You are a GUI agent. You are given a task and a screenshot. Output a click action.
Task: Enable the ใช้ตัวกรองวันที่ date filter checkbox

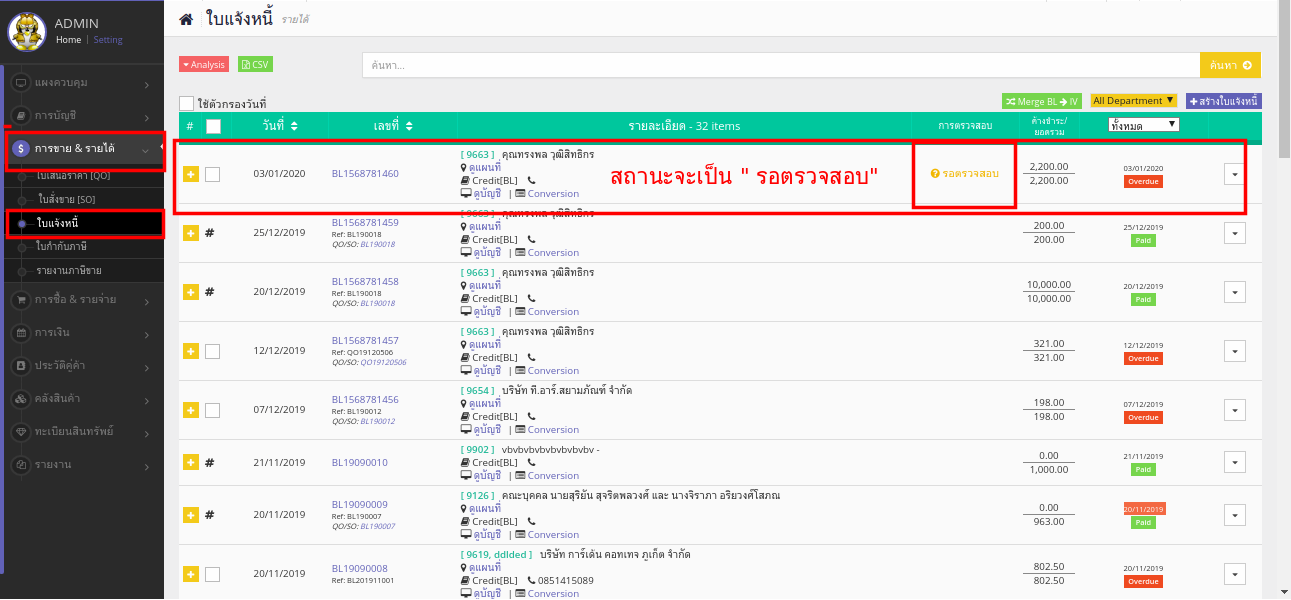[x=186, y=103]
